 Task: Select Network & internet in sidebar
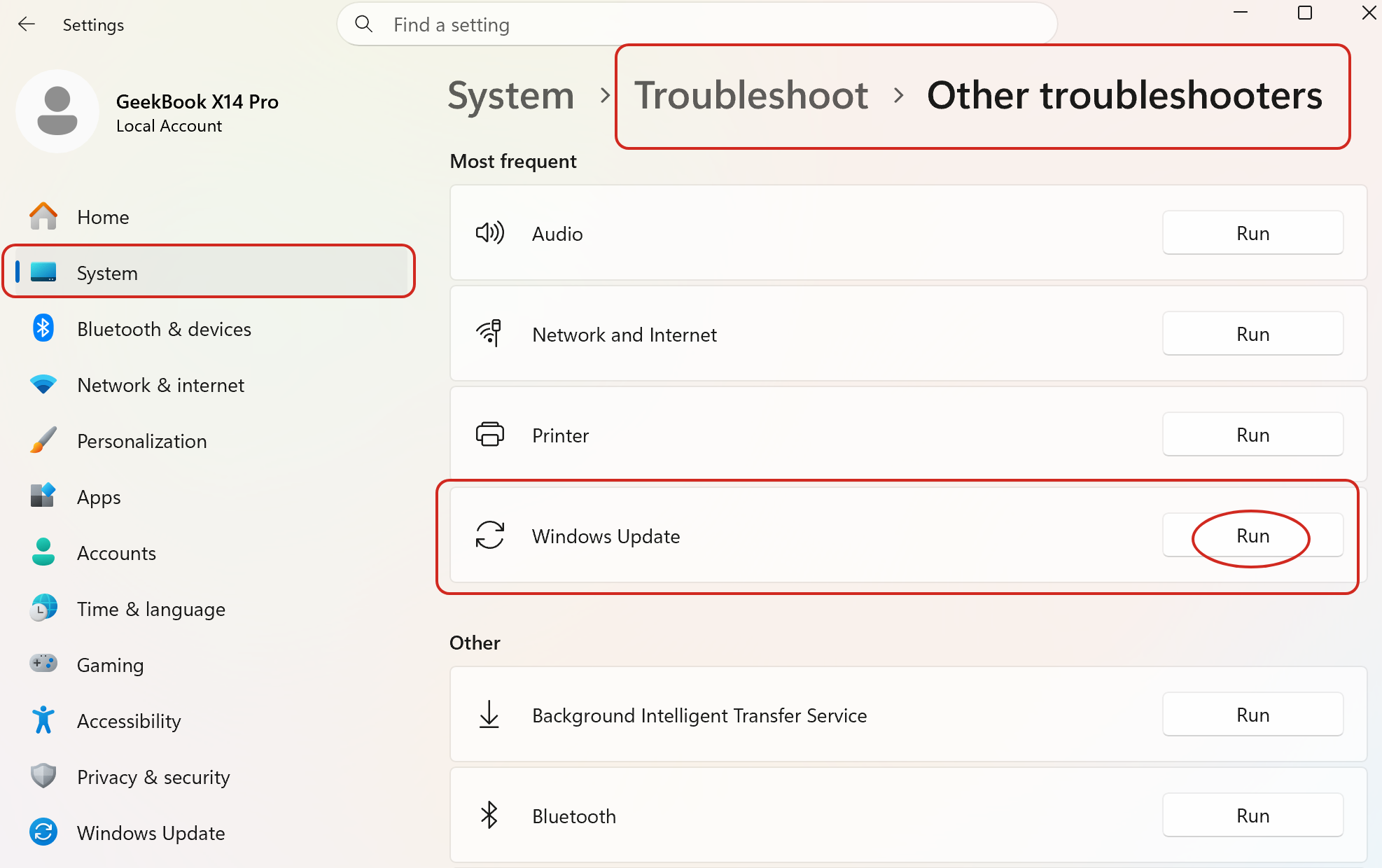click(x=160, y=385)
